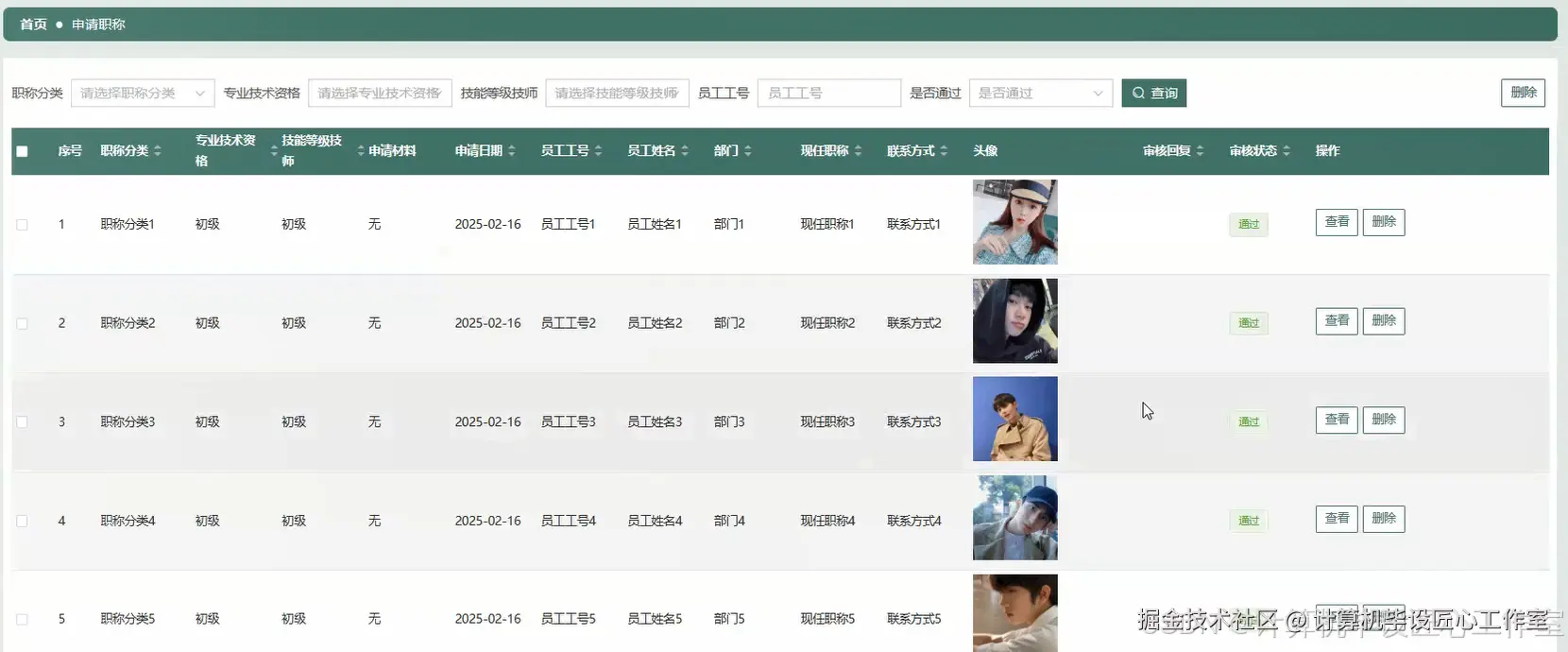The width and height of the screenshot is (1568, 652).
Task: Click the top-right 删除 bulk button
Action: pyautogui.click(x=1523, y=93)
